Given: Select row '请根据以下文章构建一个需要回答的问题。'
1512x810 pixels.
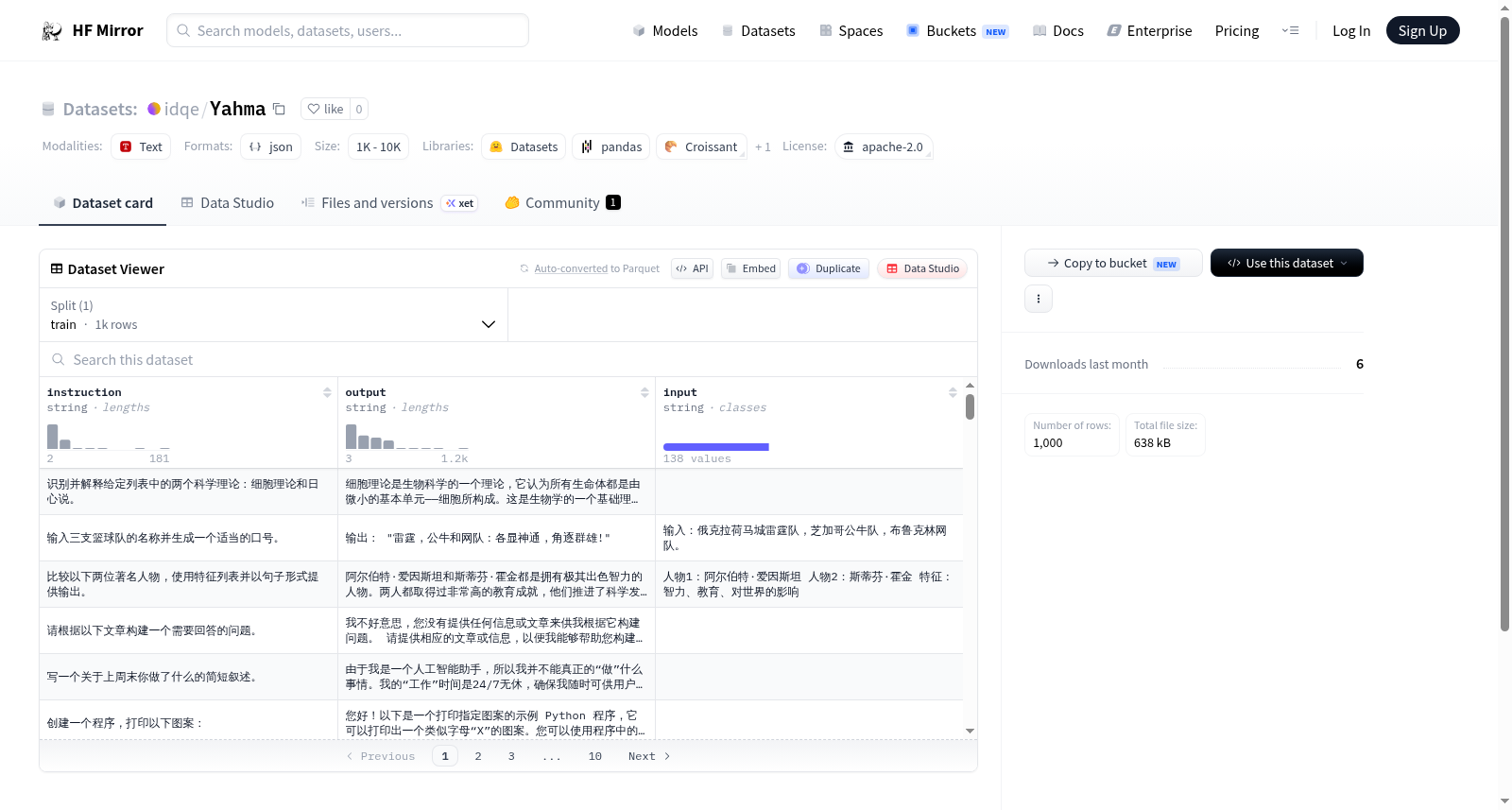Looking at the screenshot, I should [501, 630].
